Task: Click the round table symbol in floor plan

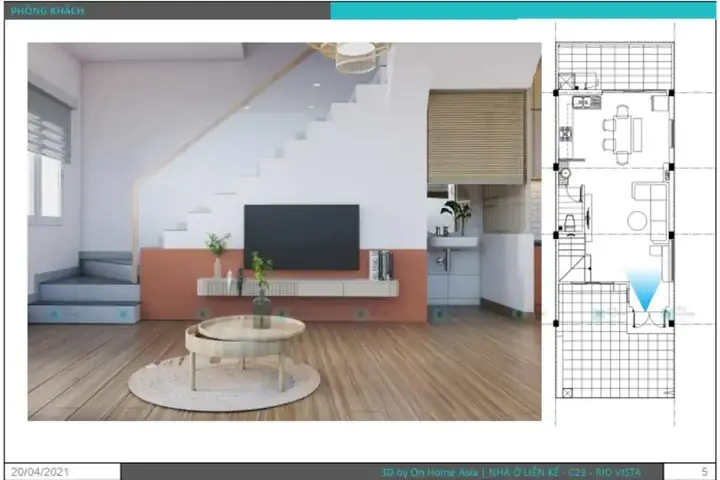Action: pos(637,221)
